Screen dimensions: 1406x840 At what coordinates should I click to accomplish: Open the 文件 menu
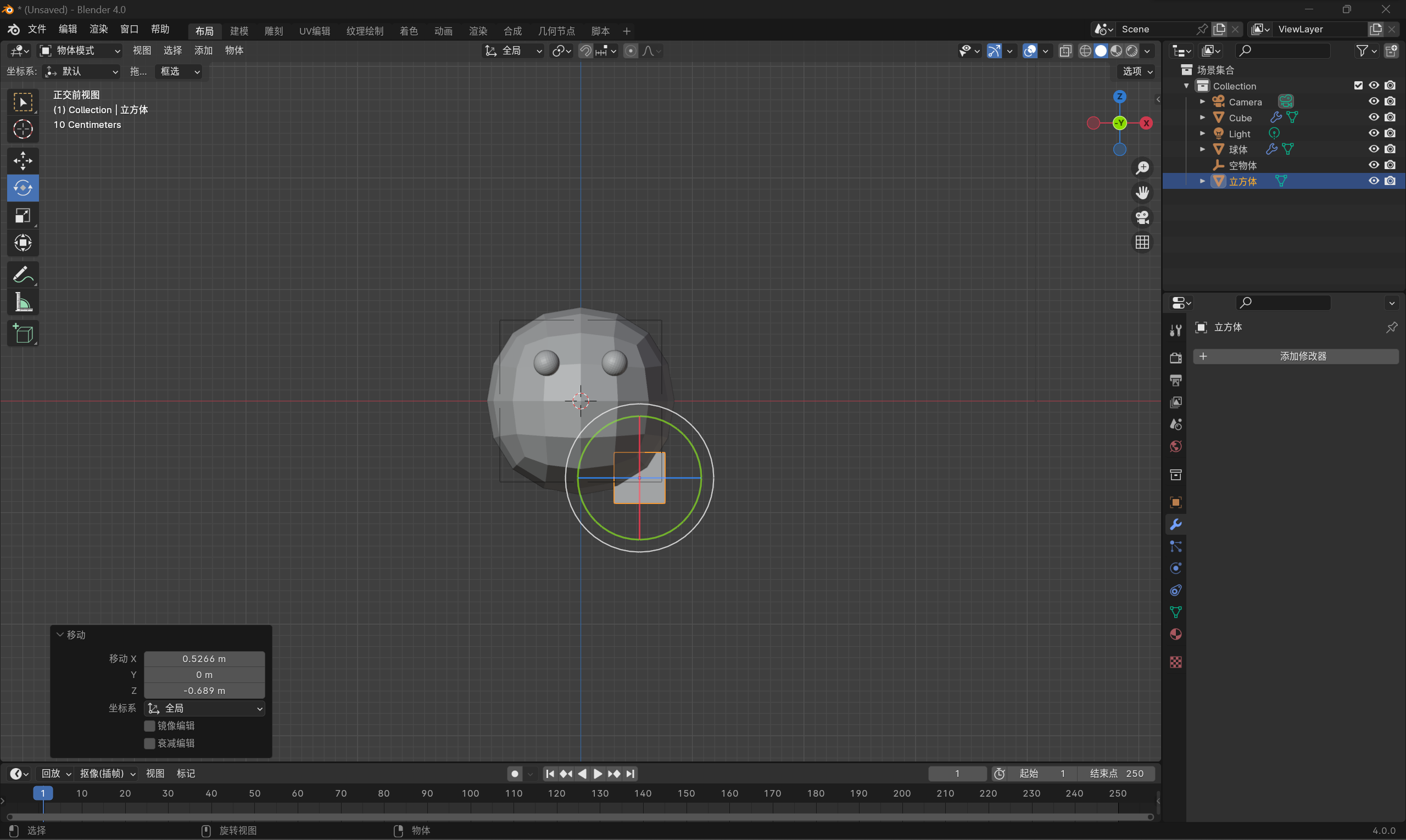pos(37,29)
